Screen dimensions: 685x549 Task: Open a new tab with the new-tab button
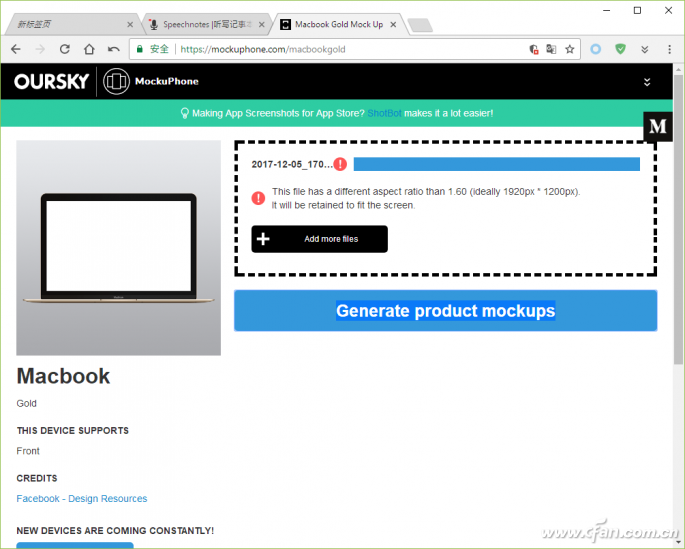(x=420, y=25)
